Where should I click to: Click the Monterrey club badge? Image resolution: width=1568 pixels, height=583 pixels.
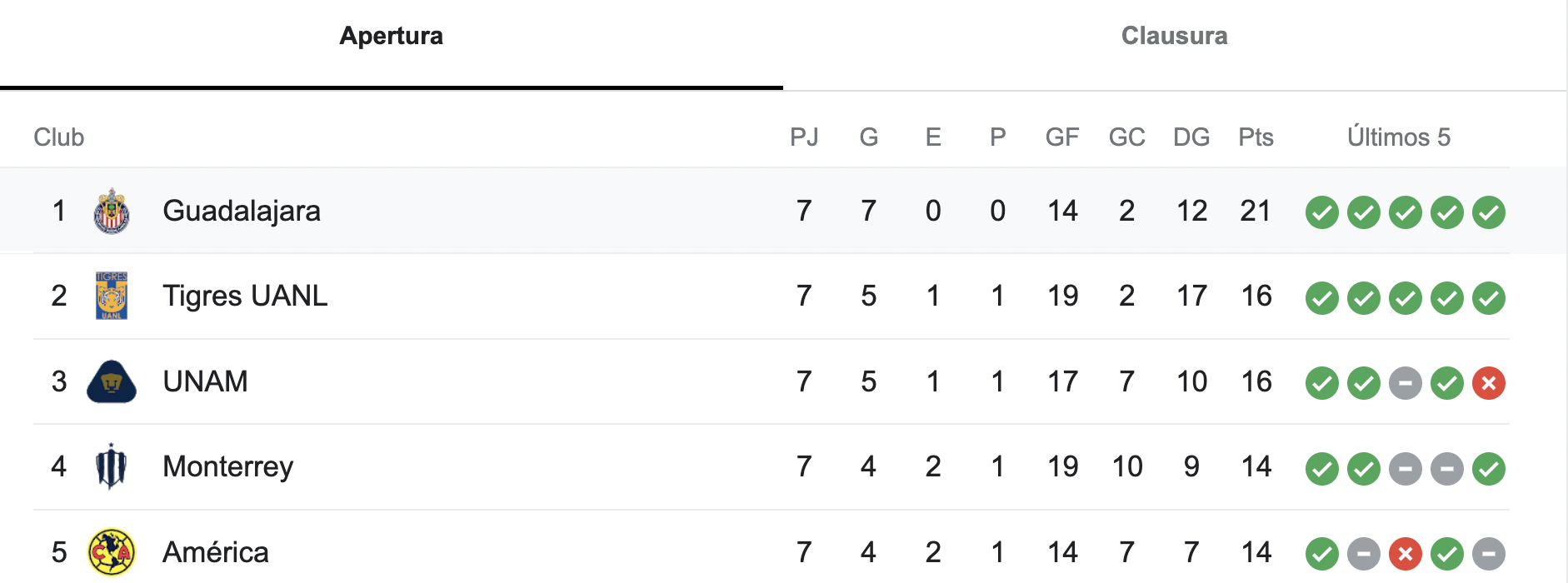112,467
